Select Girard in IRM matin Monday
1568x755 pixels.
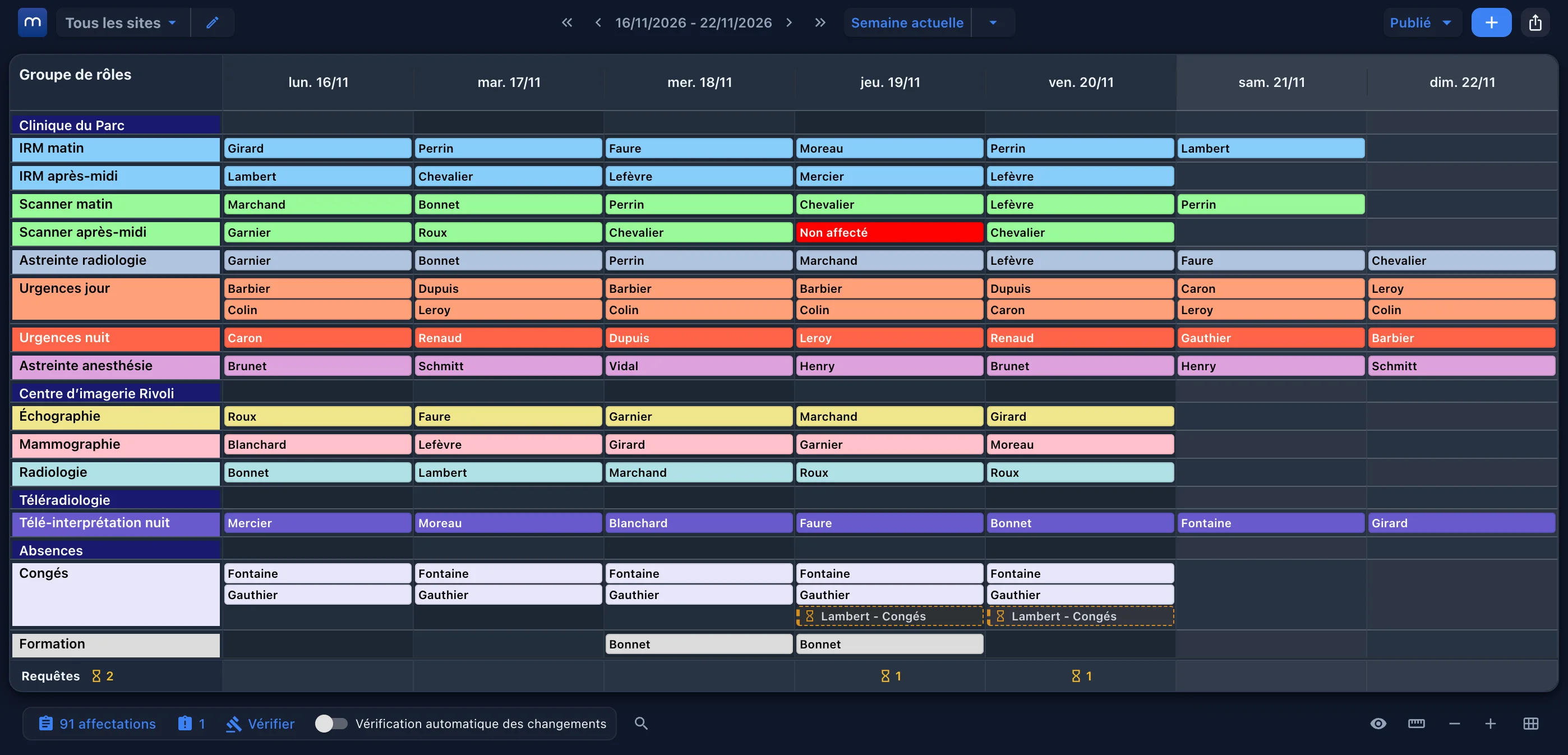pyautogui.click(x=317, y=148)
